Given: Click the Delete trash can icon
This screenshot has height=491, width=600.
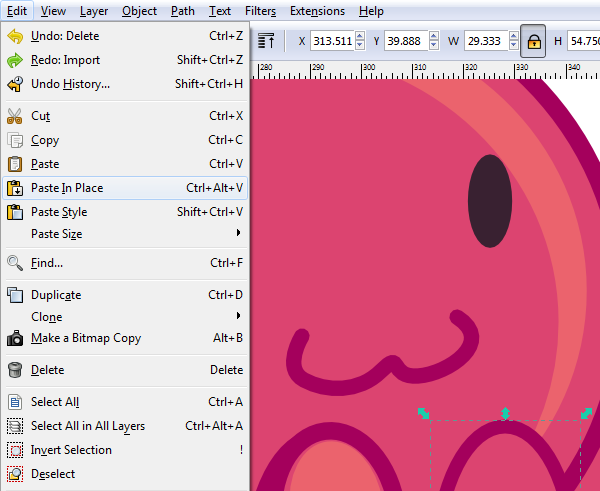Looking at the screenshot, I should pos(15,370).
